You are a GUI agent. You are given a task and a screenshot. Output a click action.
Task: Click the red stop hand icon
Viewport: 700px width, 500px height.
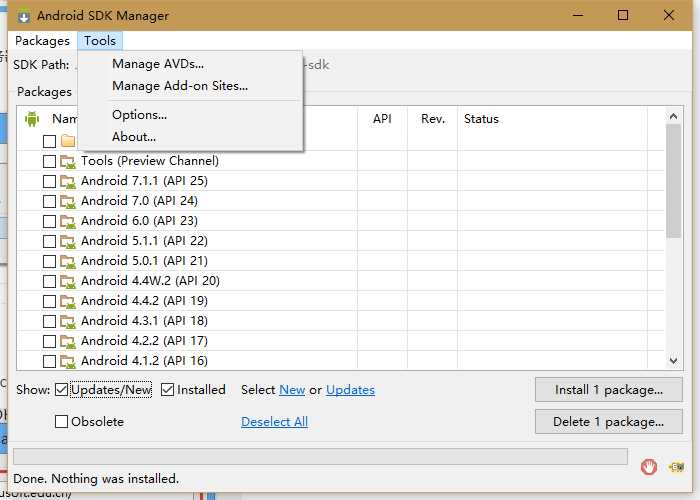(x=649, y=467)
